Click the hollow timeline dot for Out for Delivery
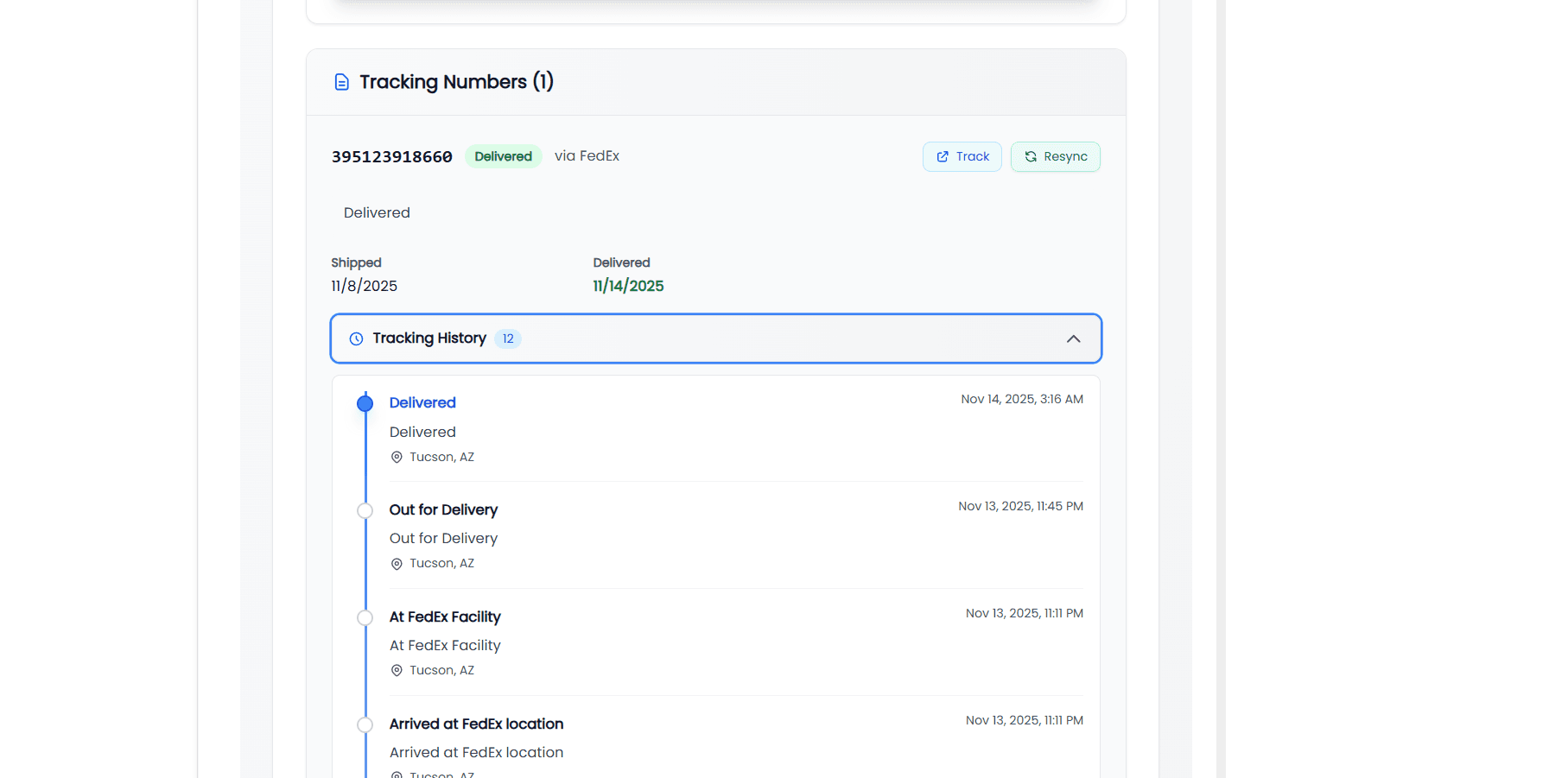The image size is (1568, 778). click(364, 510)
